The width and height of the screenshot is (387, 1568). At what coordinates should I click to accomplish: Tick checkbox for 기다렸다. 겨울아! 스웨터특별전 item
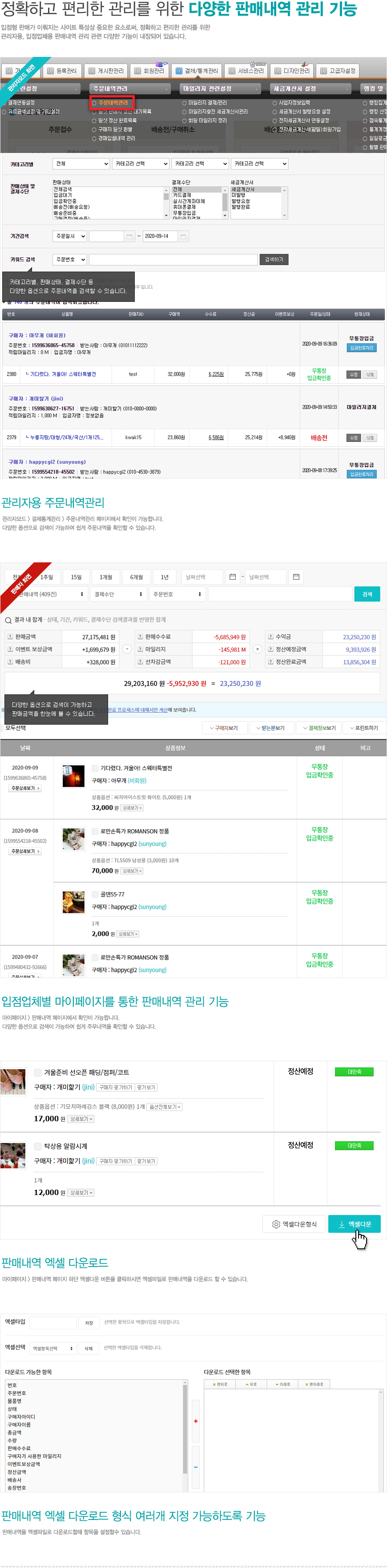point(95,768)
